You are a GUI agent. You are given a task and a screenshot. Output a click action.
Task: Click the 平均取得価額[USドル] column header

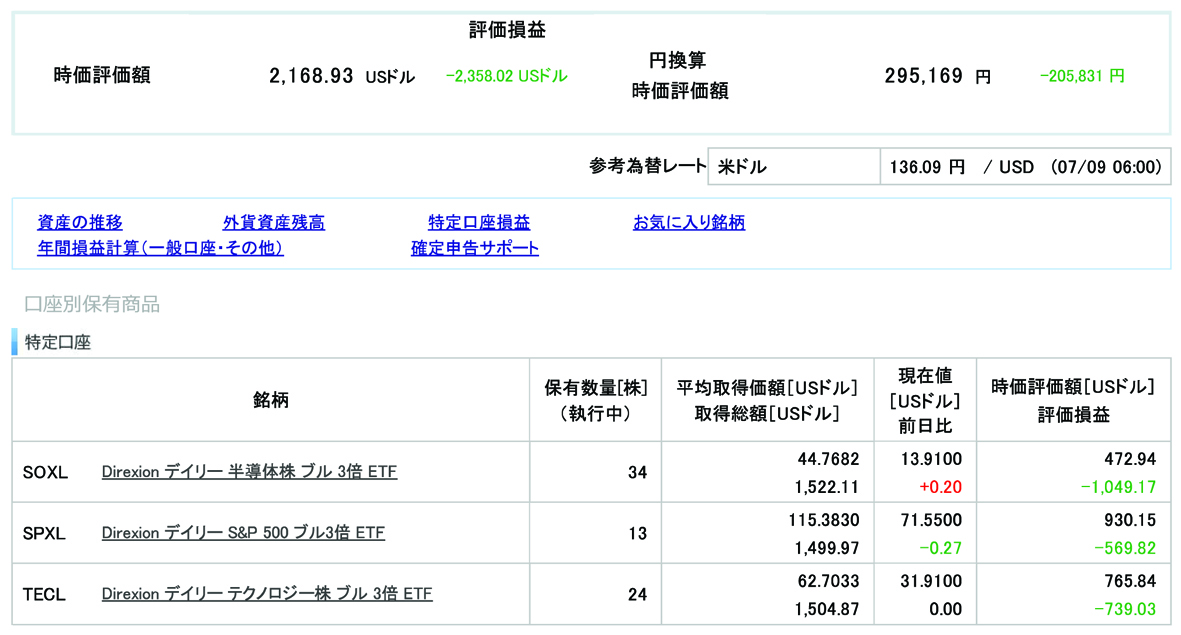[767, 400]
